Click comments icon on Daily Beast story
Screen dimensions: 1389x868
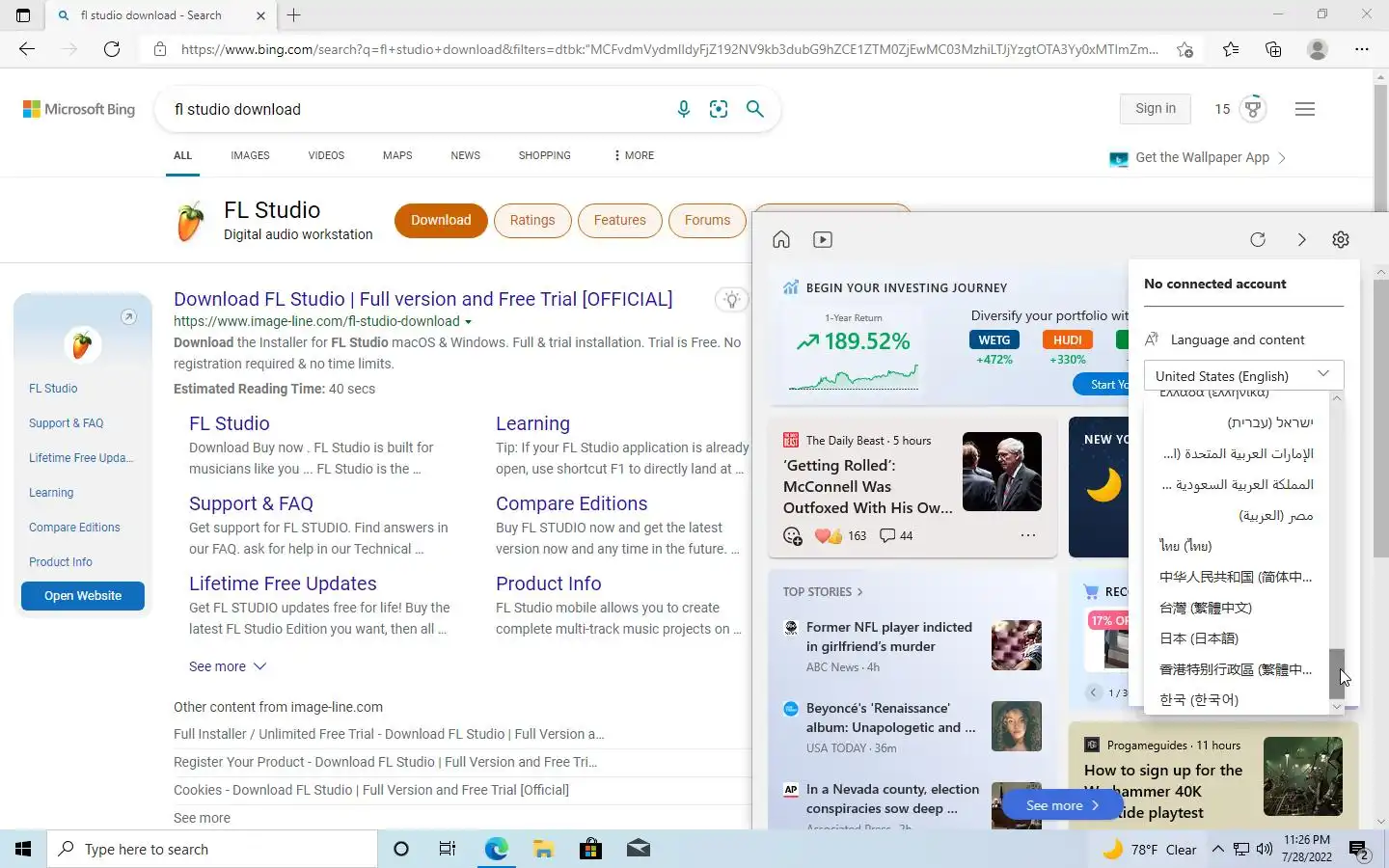coord(887,535)
